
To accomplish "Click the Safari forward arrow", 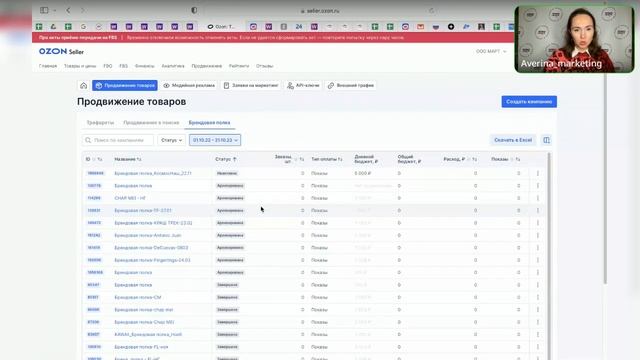I will 83,10.
